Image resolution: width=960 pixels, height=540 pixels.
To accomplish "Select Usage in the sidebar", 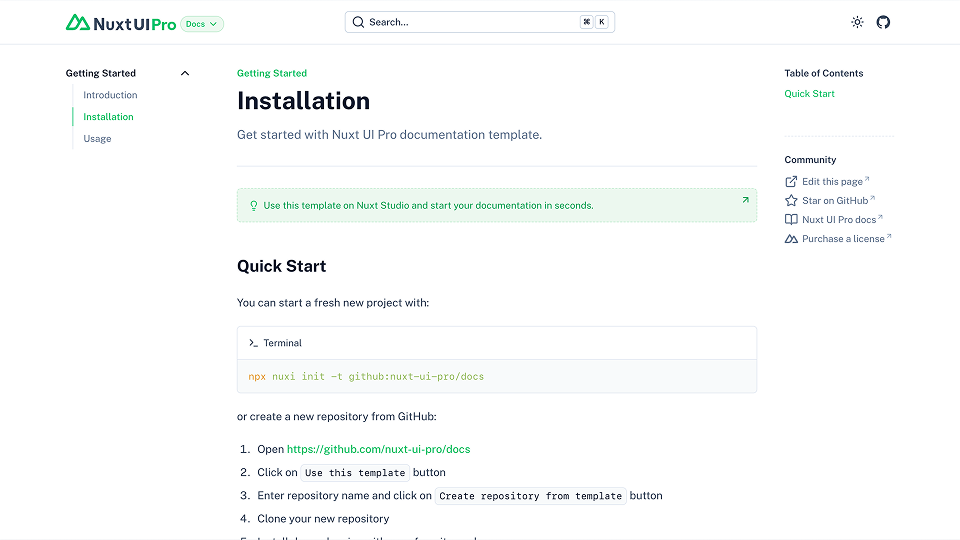I will point(97,139).
